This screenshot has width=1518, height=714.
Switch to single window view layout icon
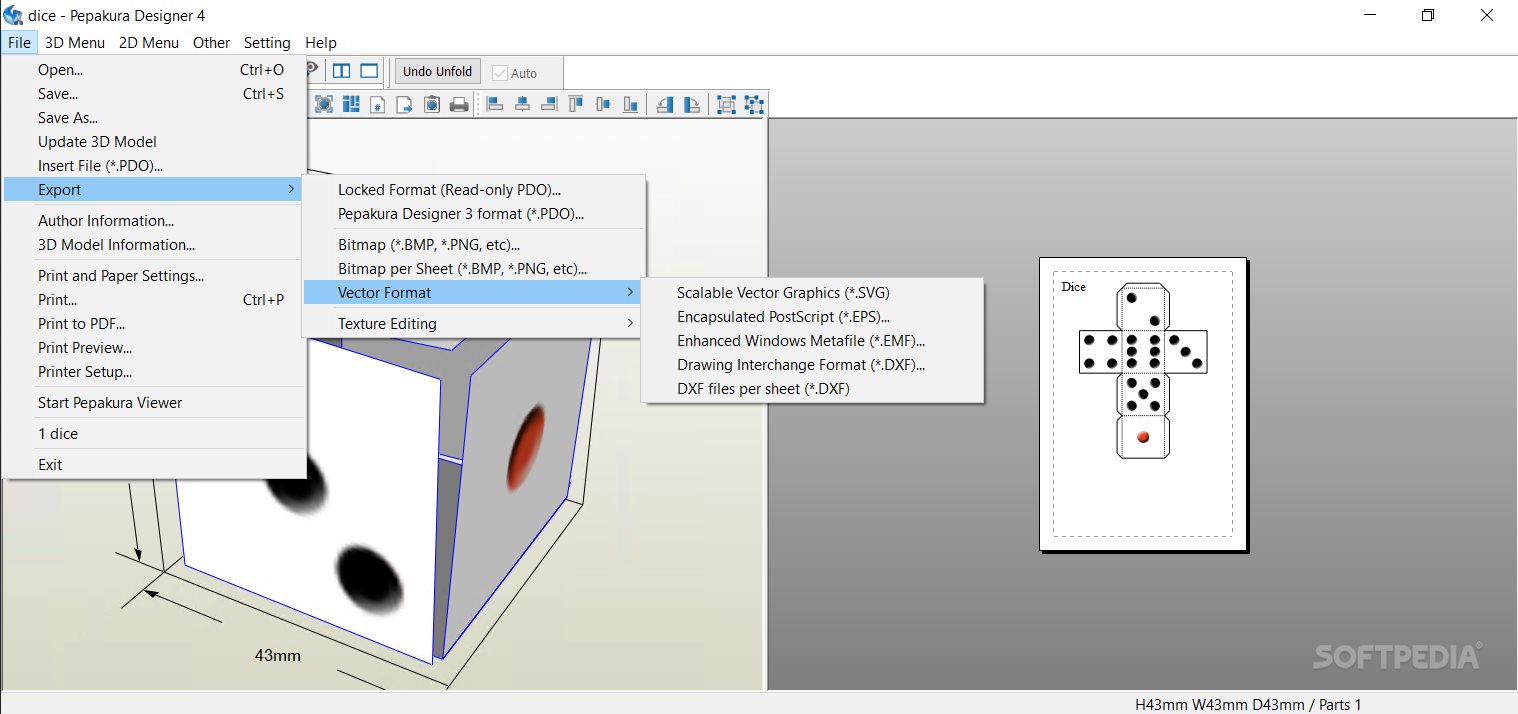tap(369, 71)
